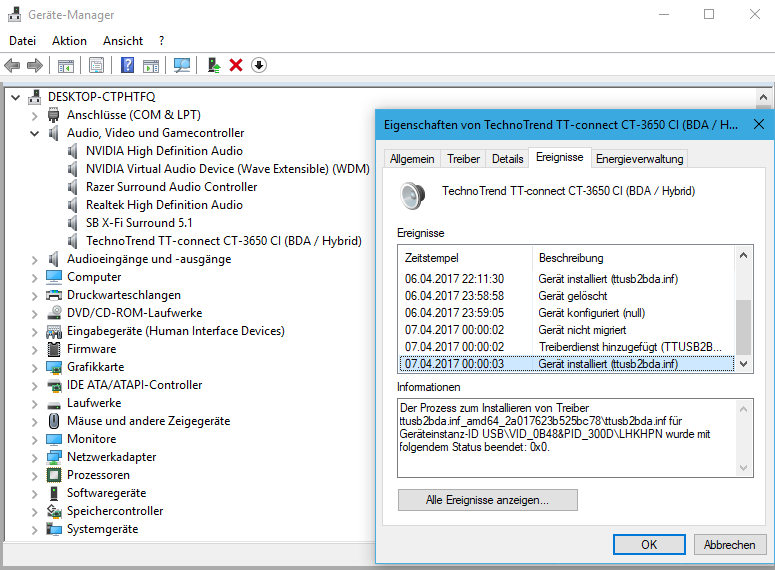Click the show/hide console tree toolbar icon
Image resolution: width=775 pixels, height=570 pixels.
65,65
